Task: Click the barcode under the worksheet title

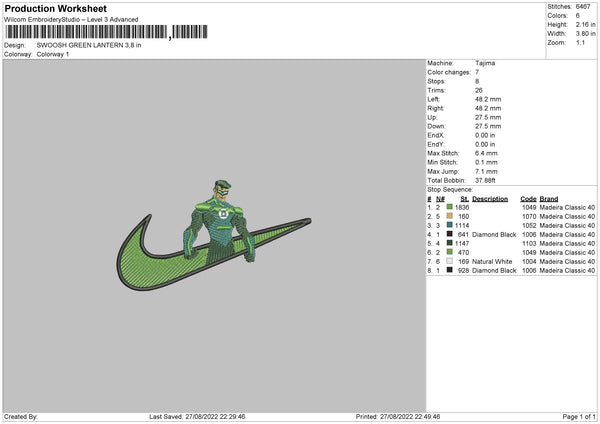Action: [x=106, y=32]
